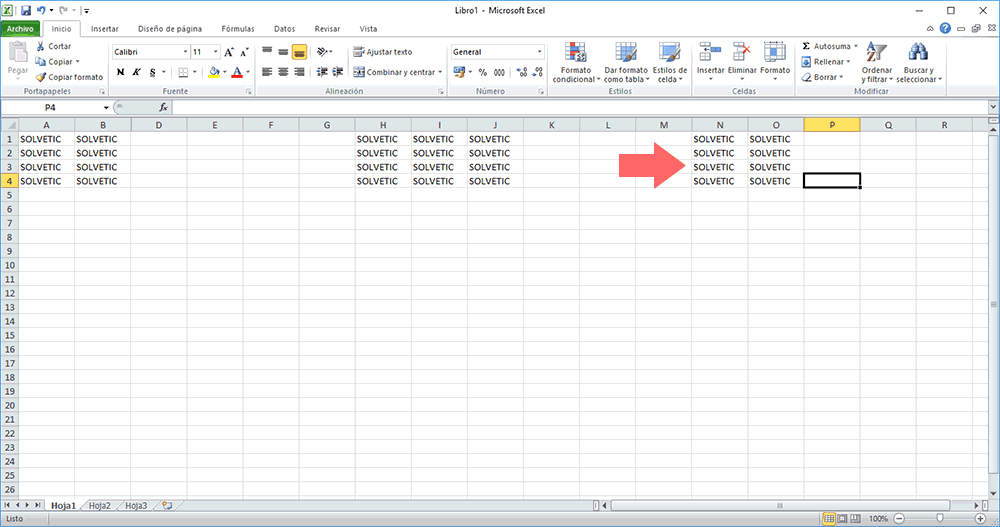This screenshot has height=527, width=1000.
Task: Align text to the right
Action: (299, 72)
